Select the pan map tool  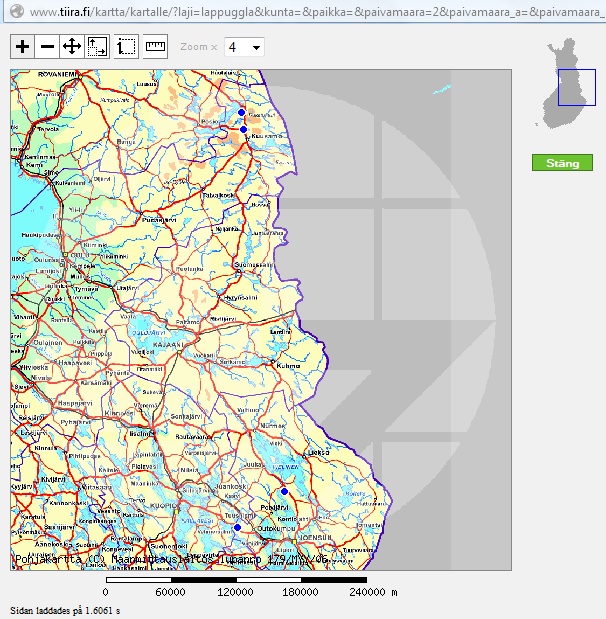(72, 47)
